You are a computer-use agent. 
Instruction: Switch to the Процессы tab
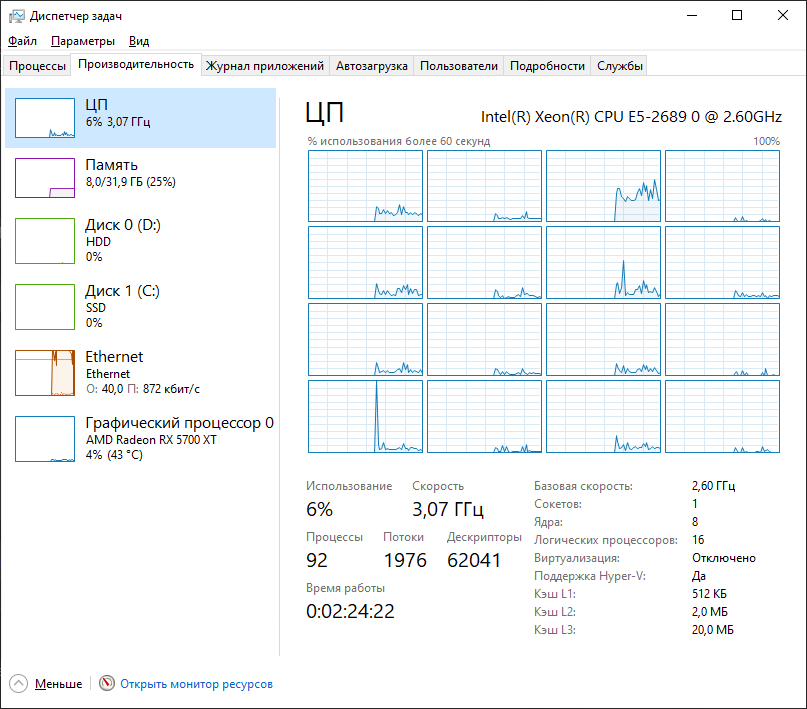[38, 66]
